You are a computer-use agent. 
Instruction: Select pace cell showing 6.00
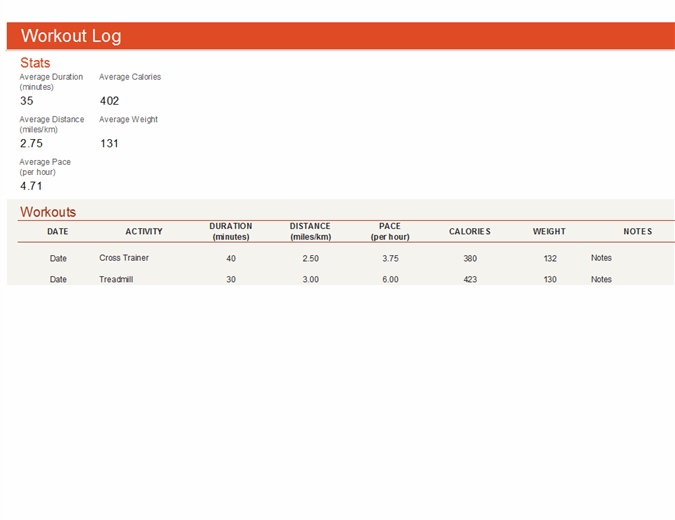[x=390, y=279]
